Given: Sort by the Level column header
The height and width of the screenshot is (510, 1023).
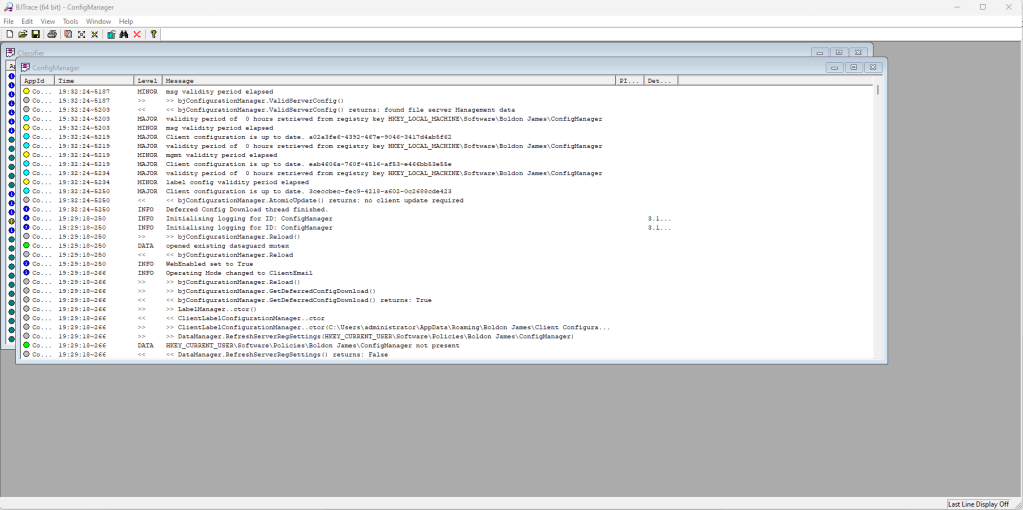Looking at the screenshot, I should (147, 80).
